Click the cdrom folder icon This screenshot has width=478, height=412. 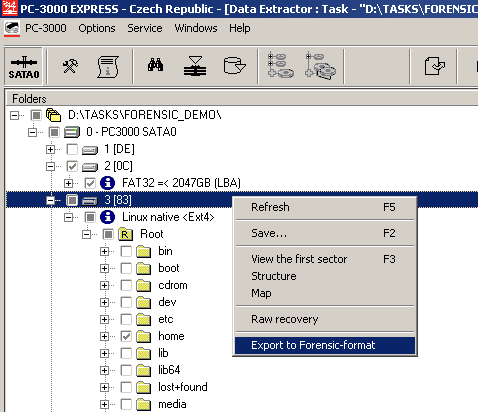coord(144,286)
